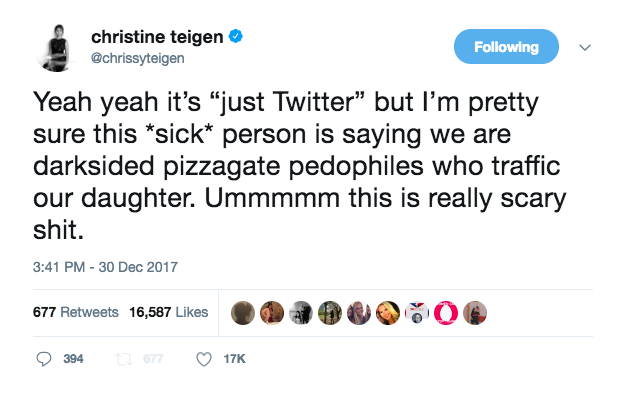
Task: Click the reply speech bubble icon
Action: pyautogui.click(x=44, y=359)
